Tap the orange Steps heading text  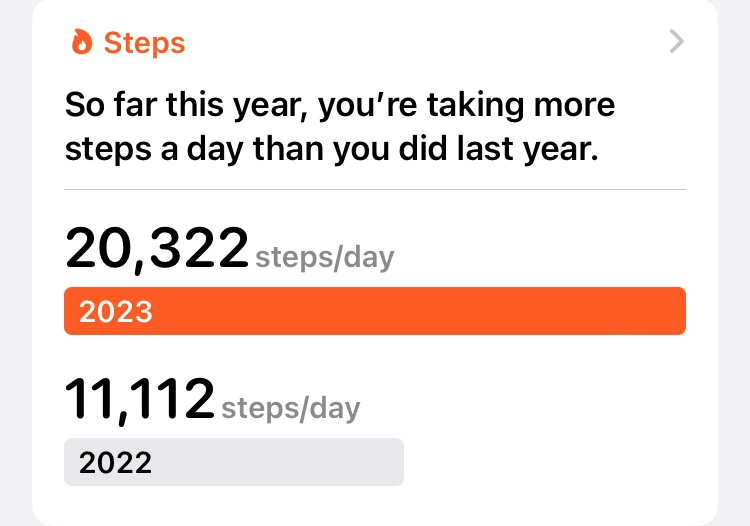point(144,43)
